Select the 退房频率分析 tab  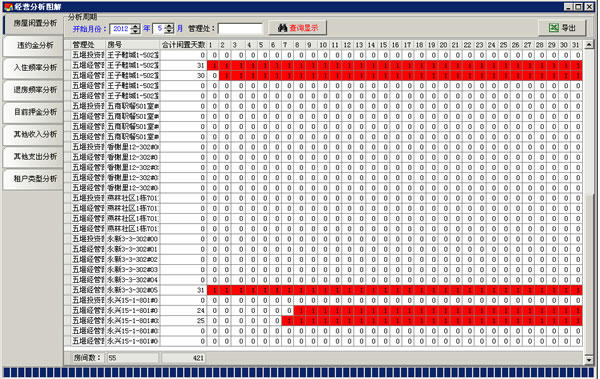[x=33, y=90]
